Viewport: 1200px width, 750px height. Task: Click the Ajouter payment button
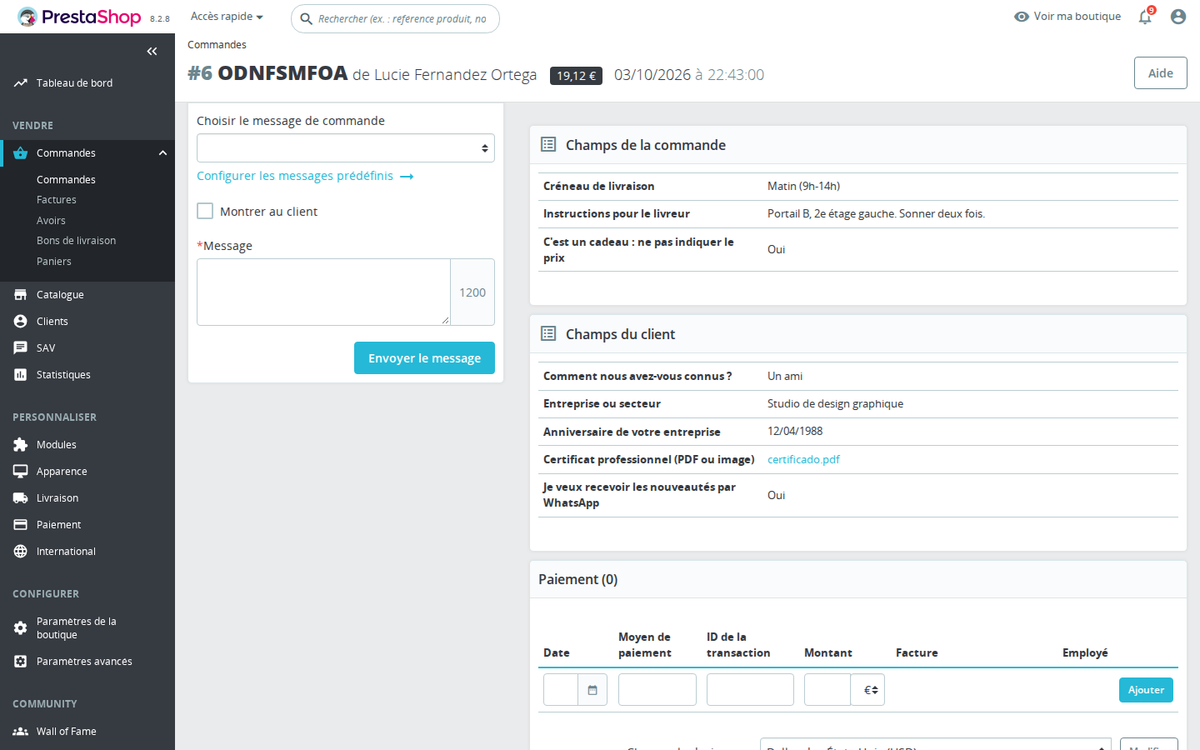1146,690
